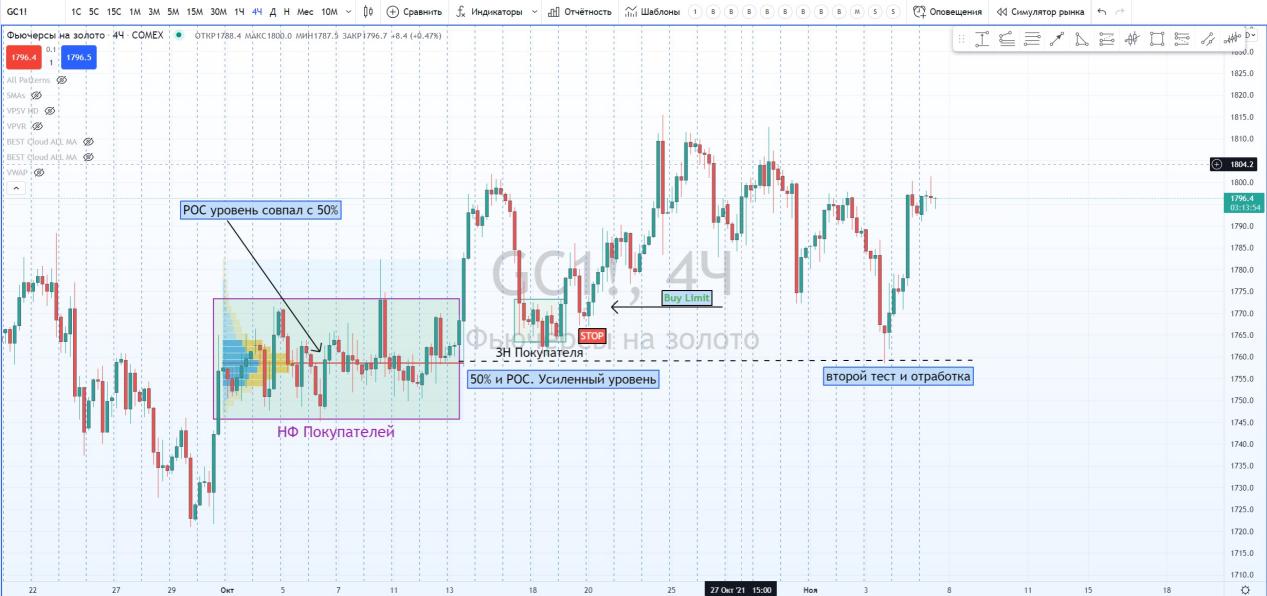Toggle visibility of All Patterns indicator
Viewport: 1267px width, 596px height.
point(61,80)
